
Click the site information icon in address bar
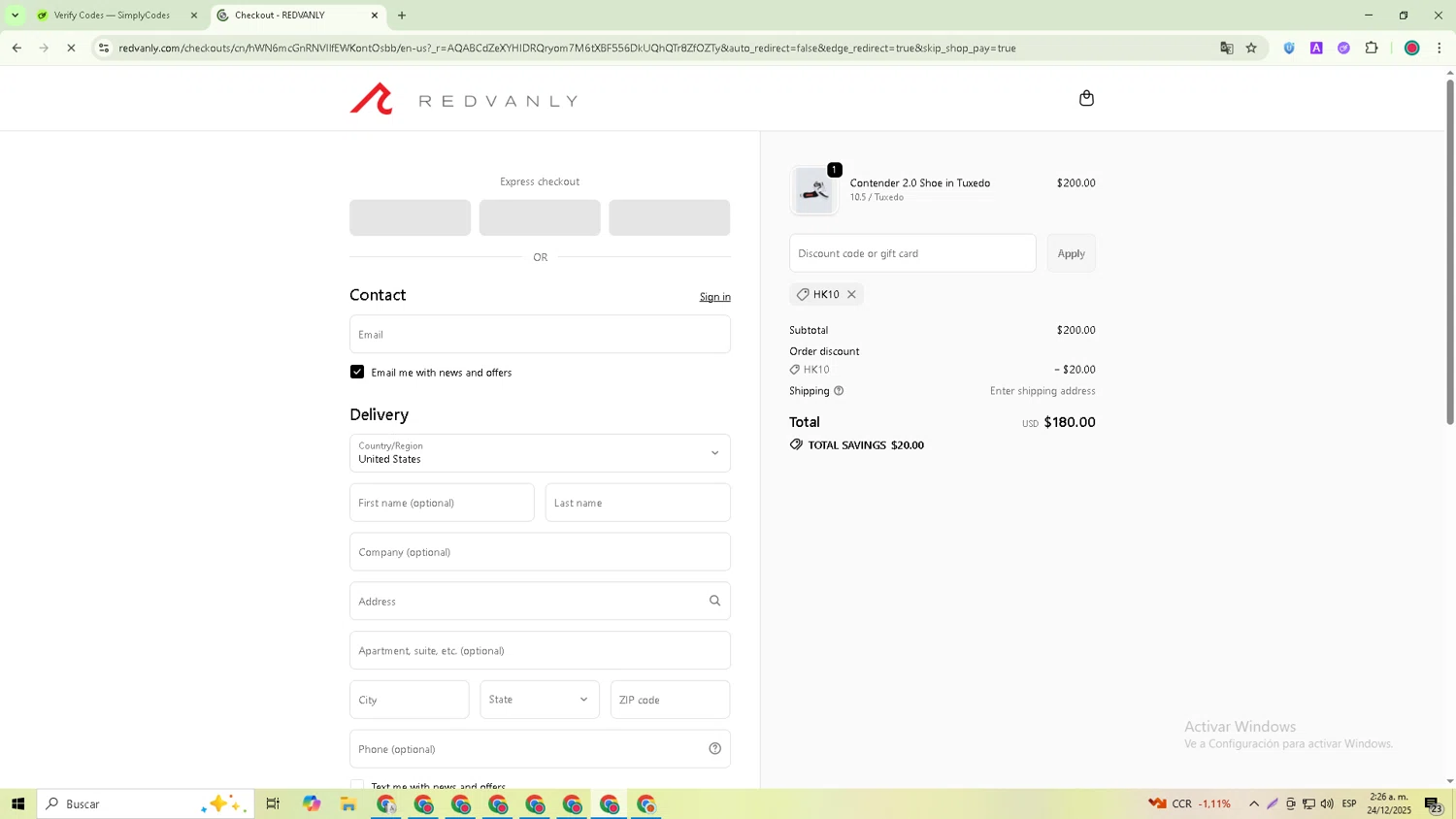pos(104,48)
